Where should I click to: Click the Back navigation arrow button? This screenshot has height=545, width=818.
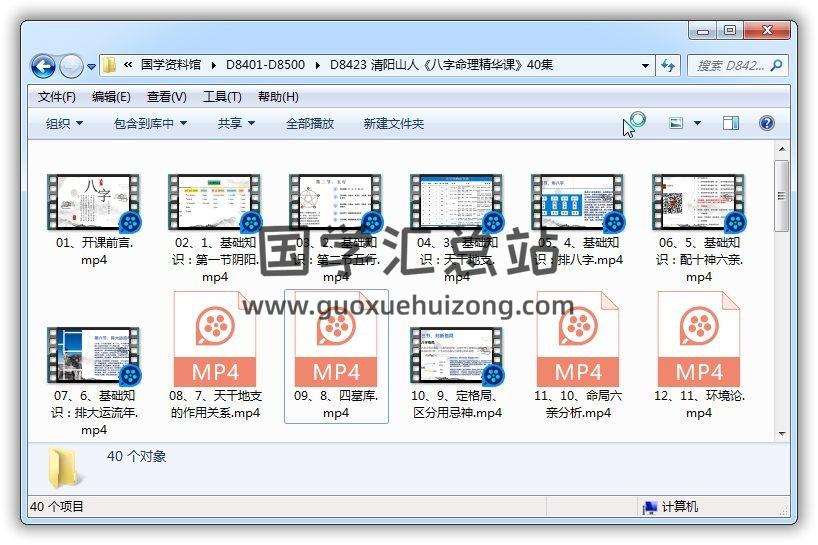43,66
